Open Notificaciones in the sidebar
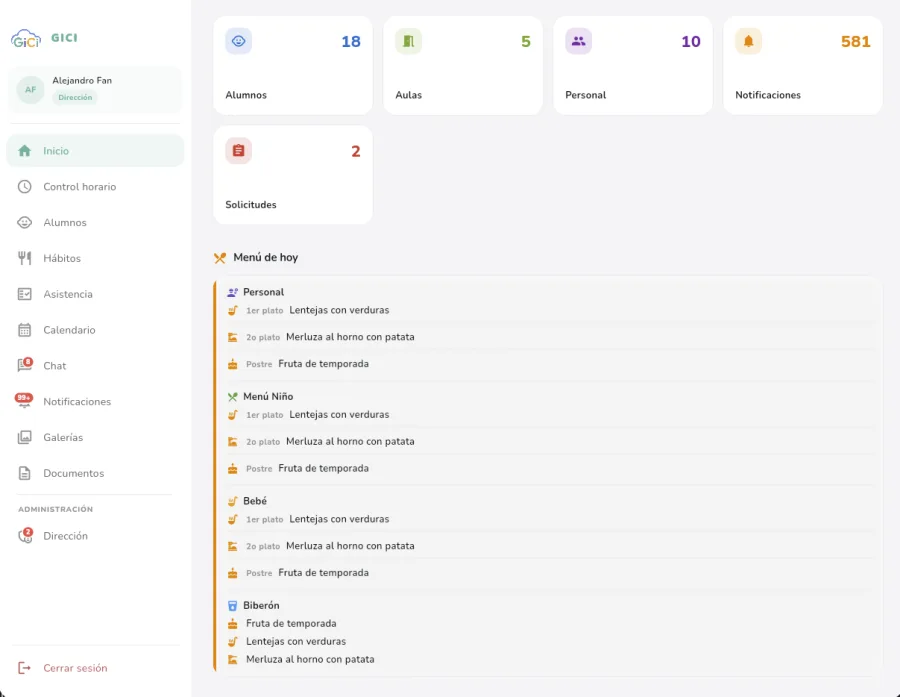This screenshot has width=900, height=697. (95, 401)
